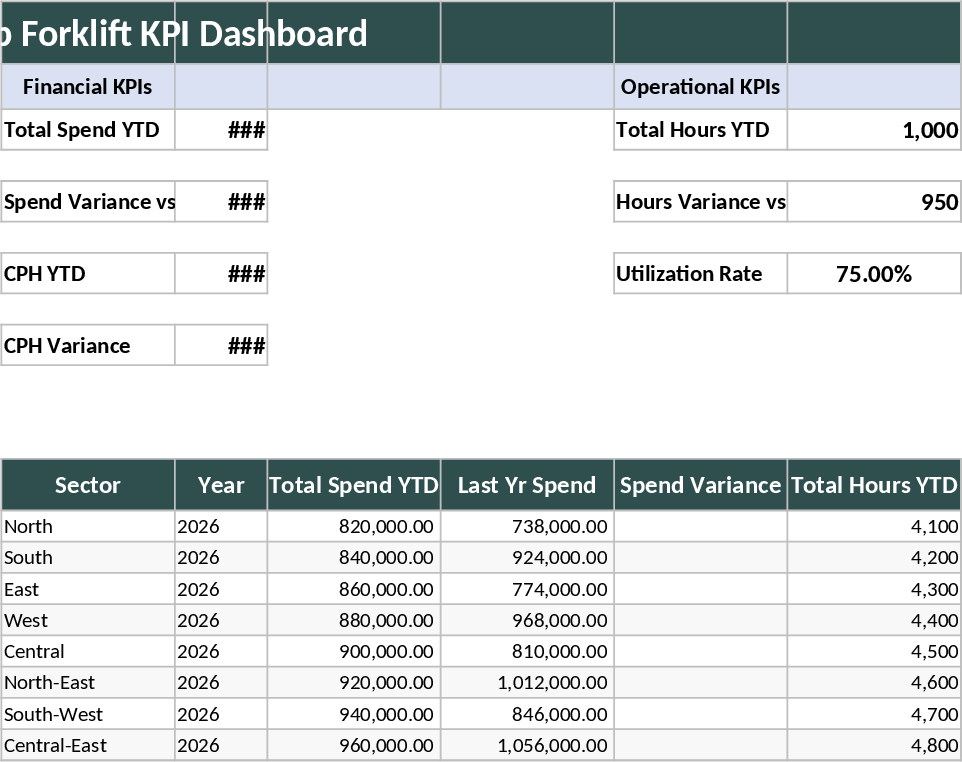Click the Last Yr Spend column header
Viewport: 962px width, 762px height.
(527, 485)
